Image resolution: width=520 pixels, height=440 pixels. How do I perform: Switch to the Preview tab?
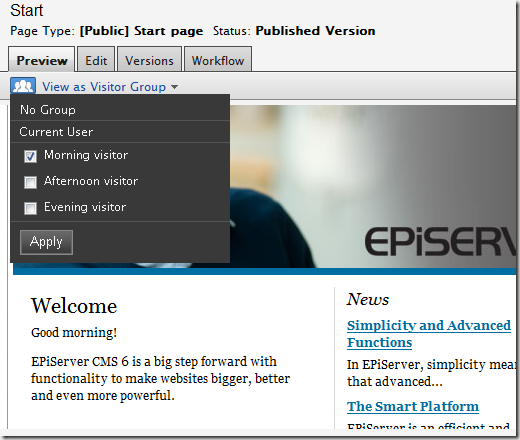pos(42,60)
